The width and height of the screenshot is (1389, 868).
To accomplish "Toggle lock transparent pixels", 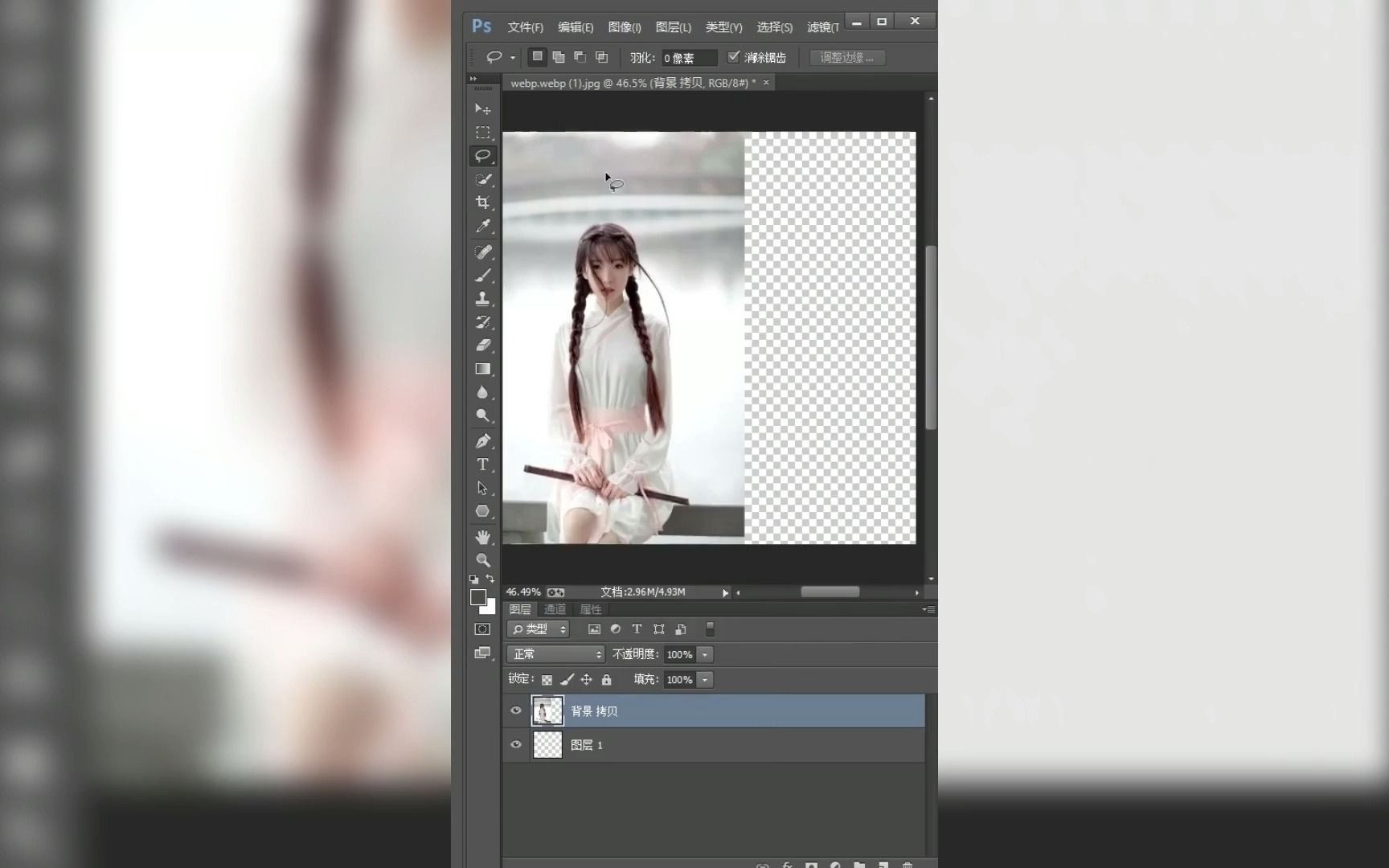I will coord(547,680).
